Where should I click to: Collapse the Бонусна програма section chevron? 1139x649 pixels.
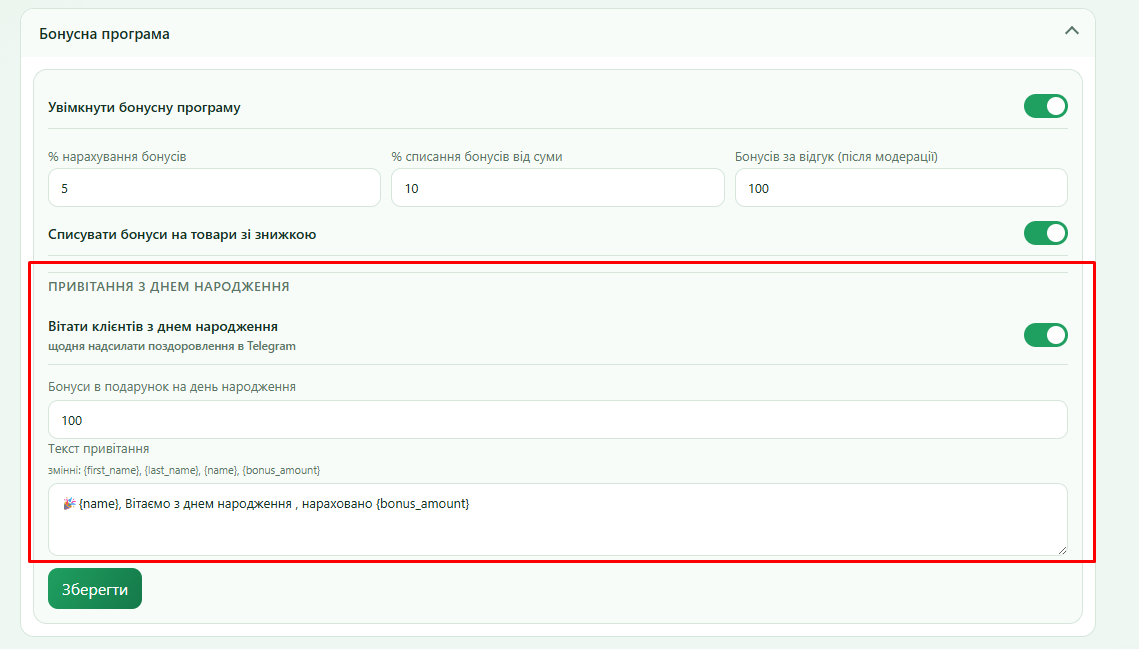coord(1071,31)
